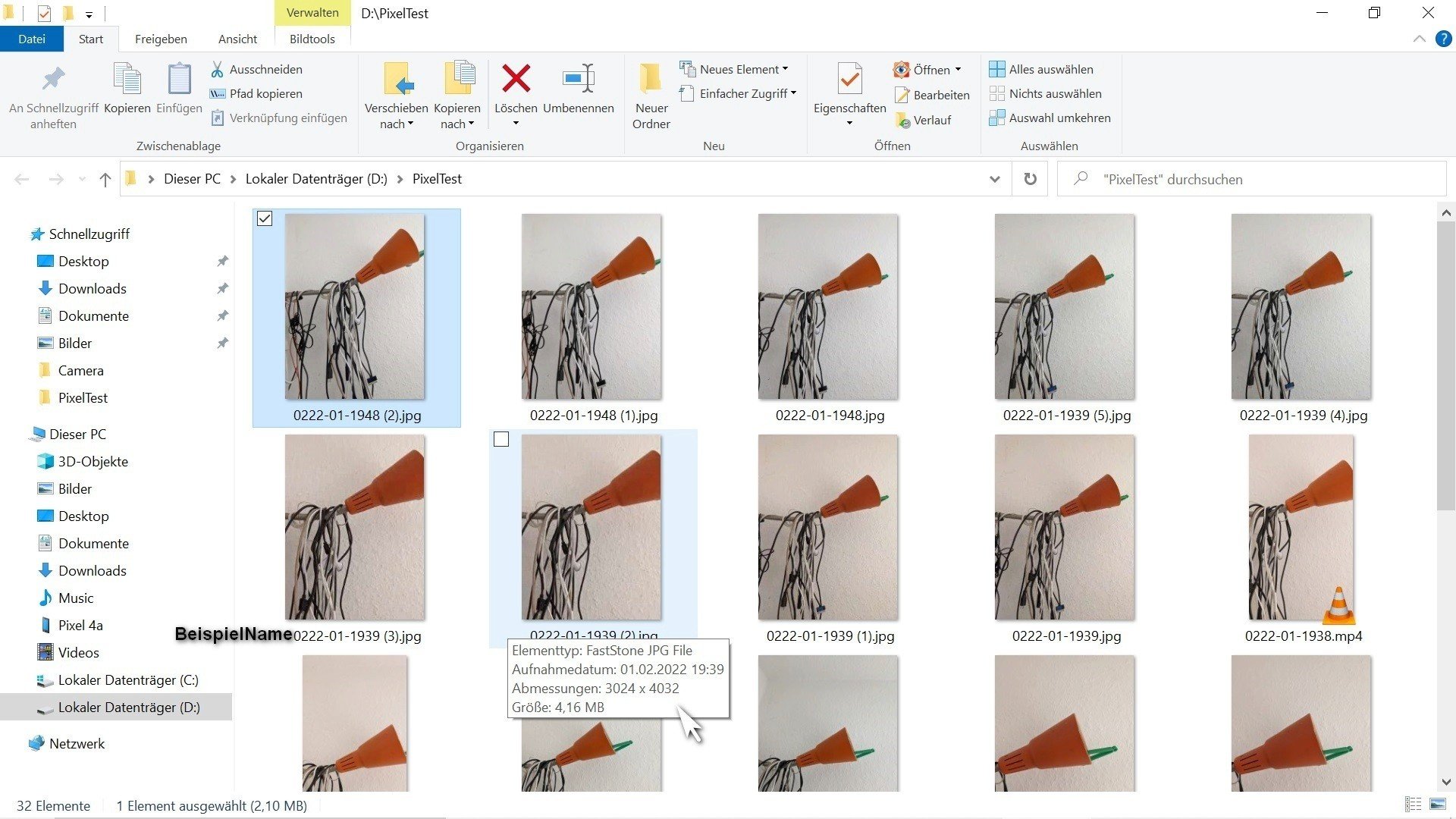
Task: Open Pixel 4a device
Action: [x=80, y=625]
